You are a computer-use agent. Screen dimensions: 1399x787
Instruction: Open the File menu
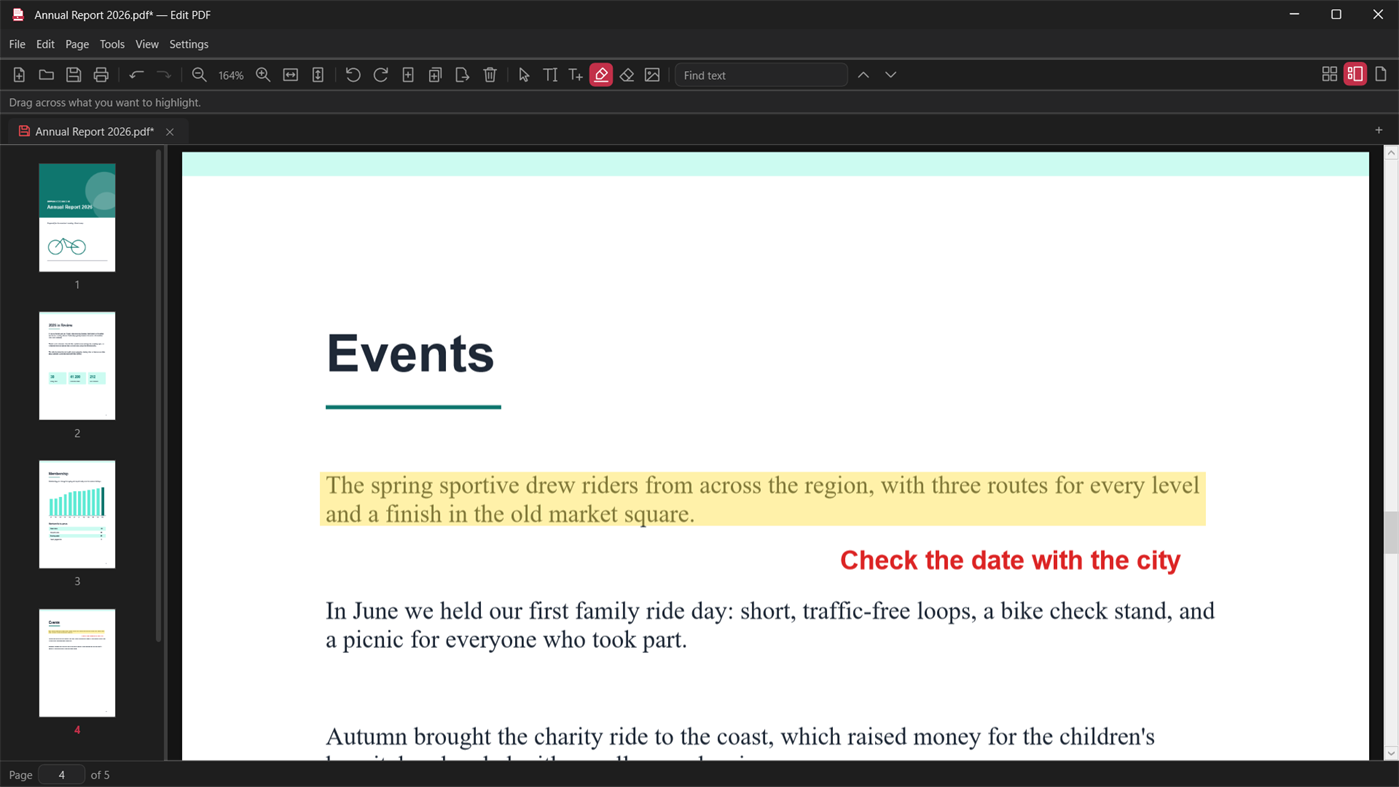(x=17, y=44)
